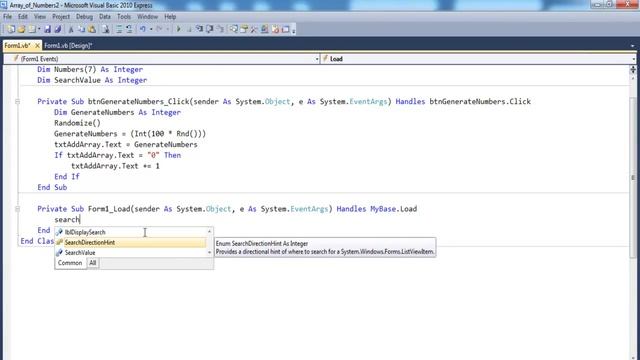Click 'GenerateNumbers = (Int(100 * Rnd()))' line
The width and height of the screenshot is (640, 360).
click(x=130, y=134)
